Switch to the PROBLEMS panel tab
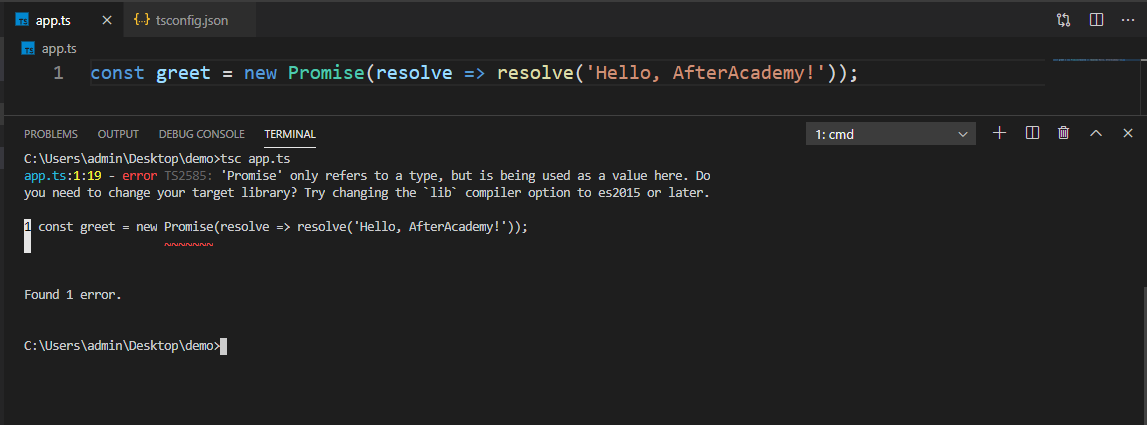Viewport: 1147px width, 425px height. pyautogui.click(x=51, y=134)
